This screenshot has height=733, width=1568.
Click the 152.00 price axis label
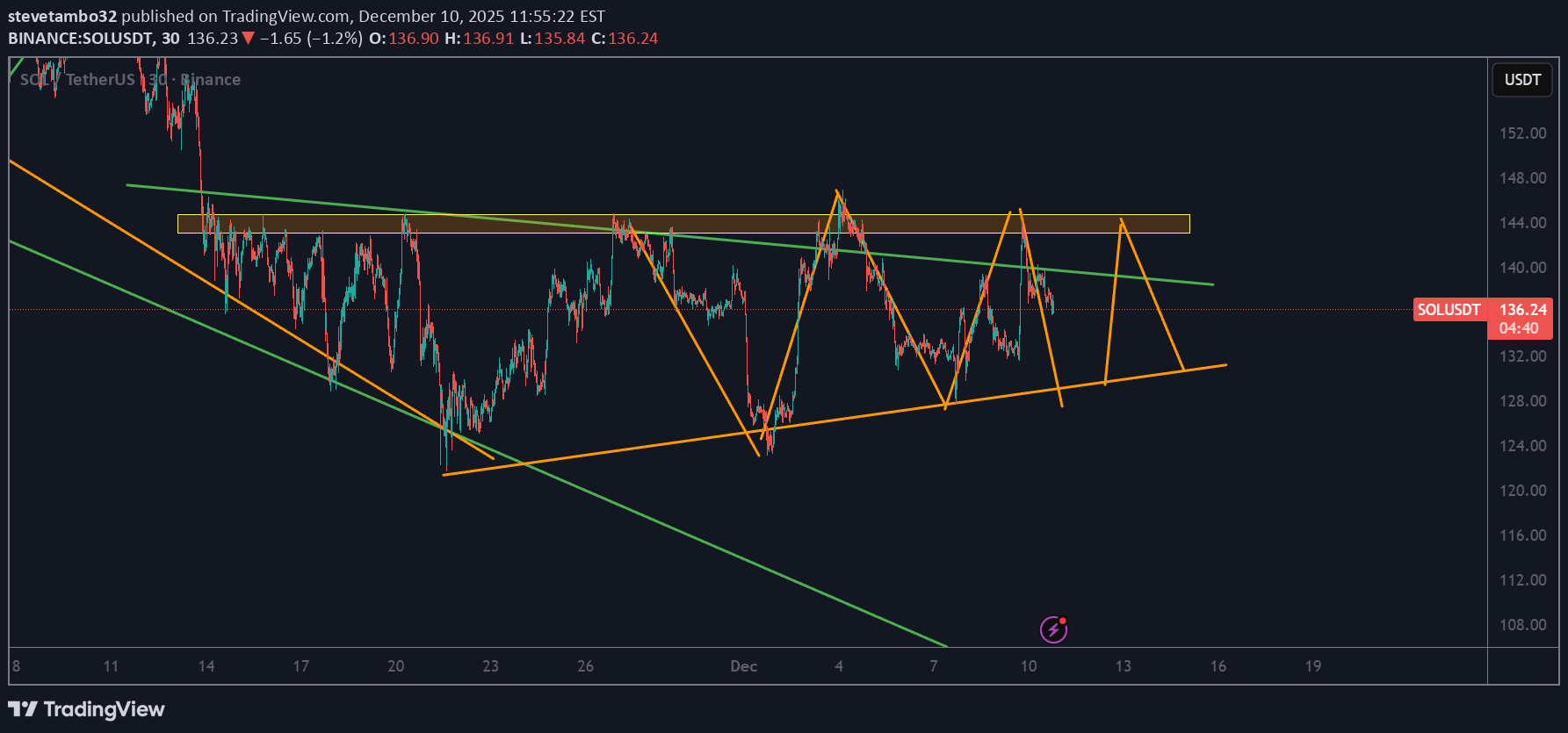click(x=1522, y=133)
